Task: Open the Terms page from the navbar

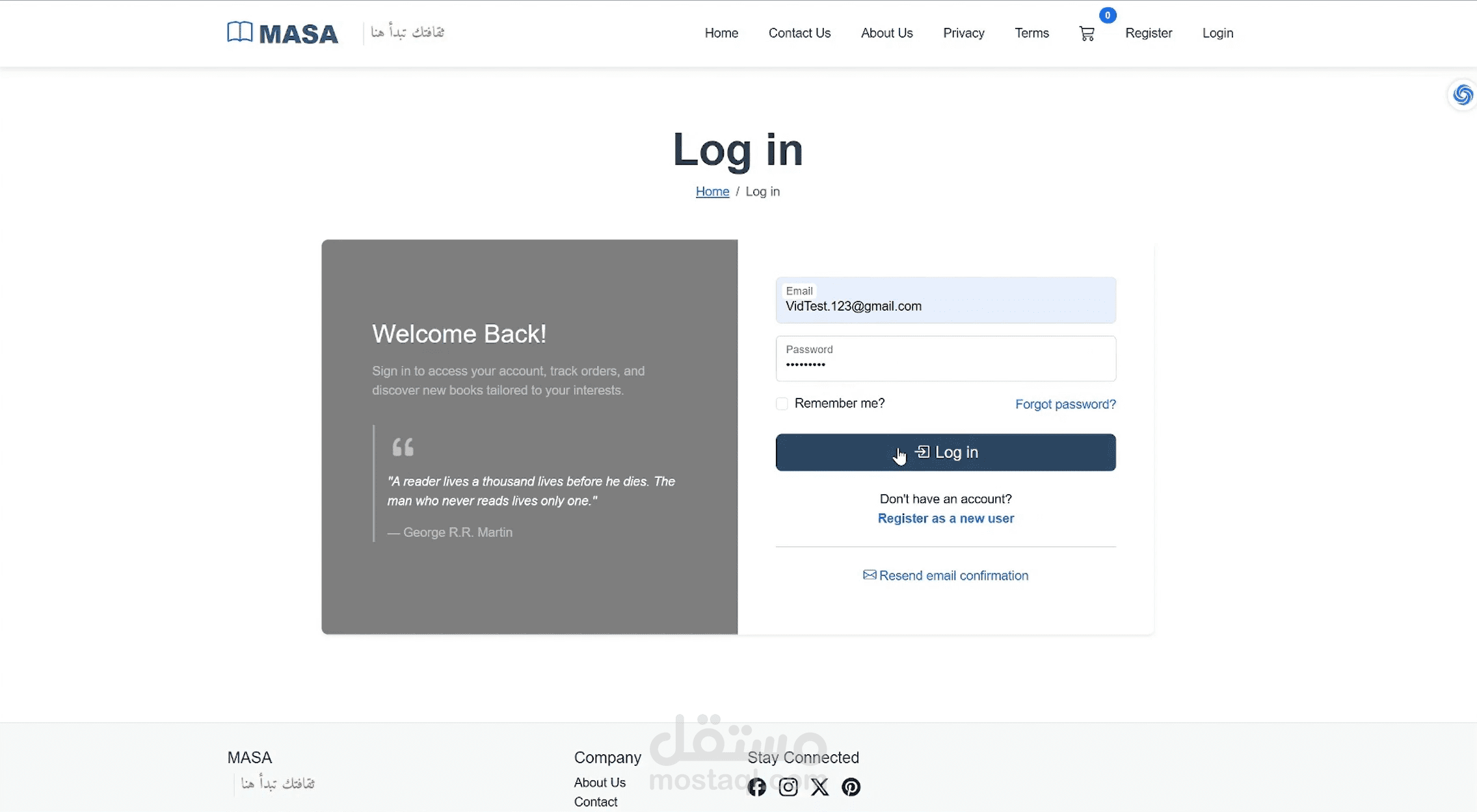Action: tap(1031, 33)
